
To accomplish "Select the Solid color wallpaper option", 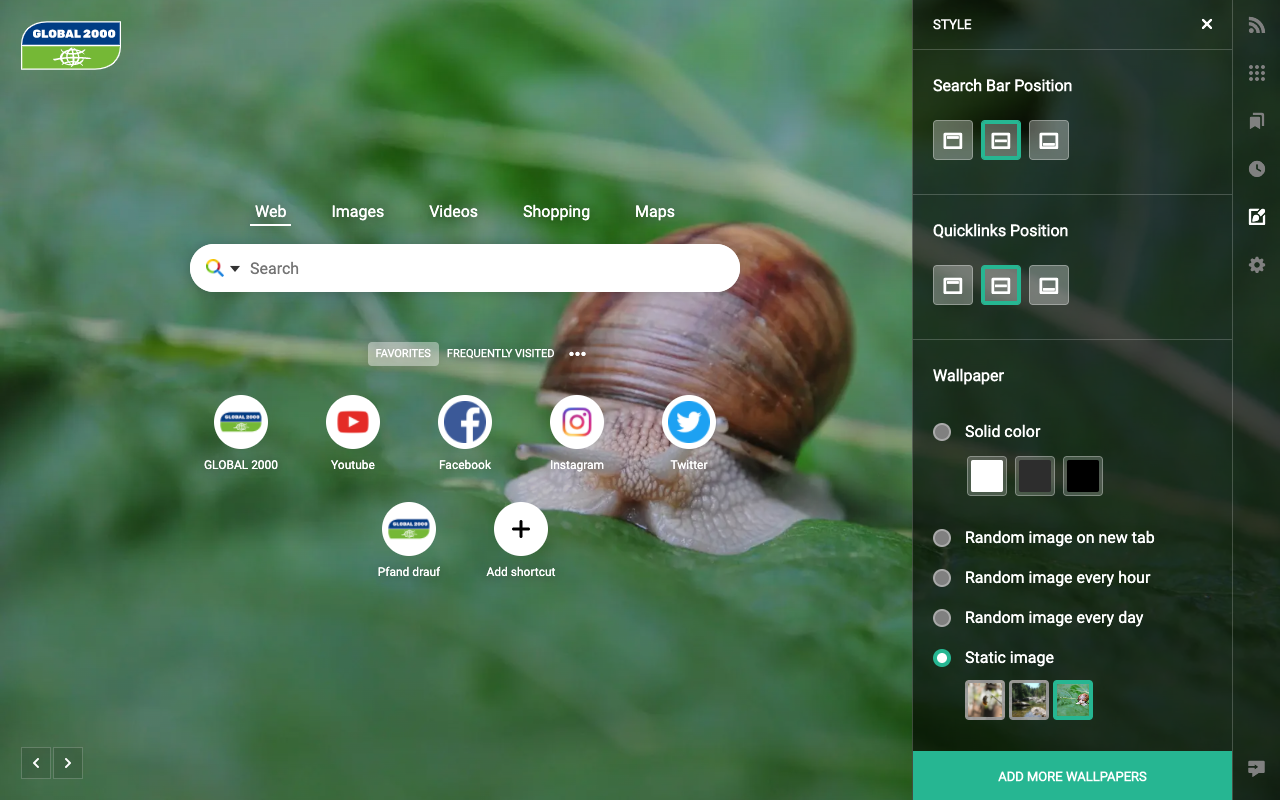I will tap(942, 432).
